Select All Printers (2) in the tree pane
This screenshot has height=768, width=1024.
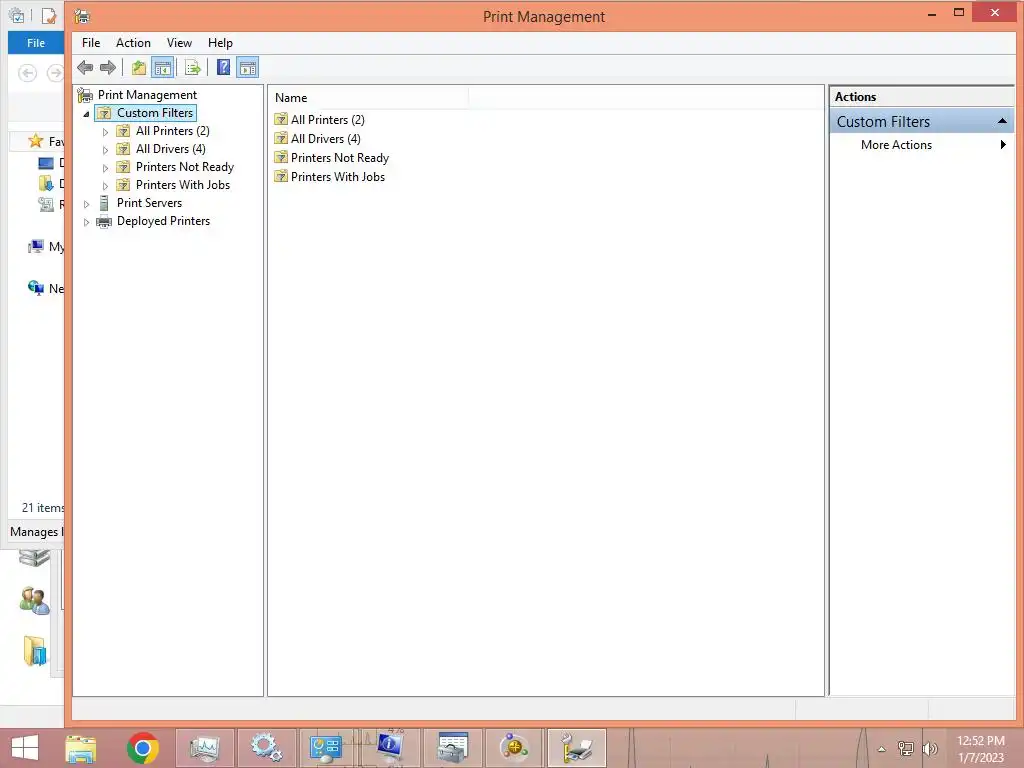(x=172, y=131)
